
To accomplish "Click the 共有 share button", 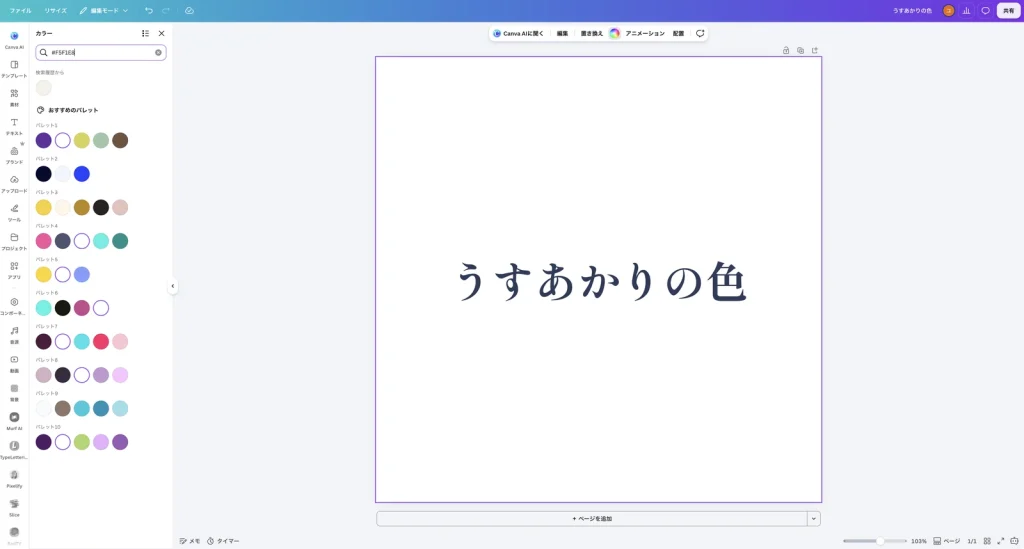I will click(x=1008, y=10).
